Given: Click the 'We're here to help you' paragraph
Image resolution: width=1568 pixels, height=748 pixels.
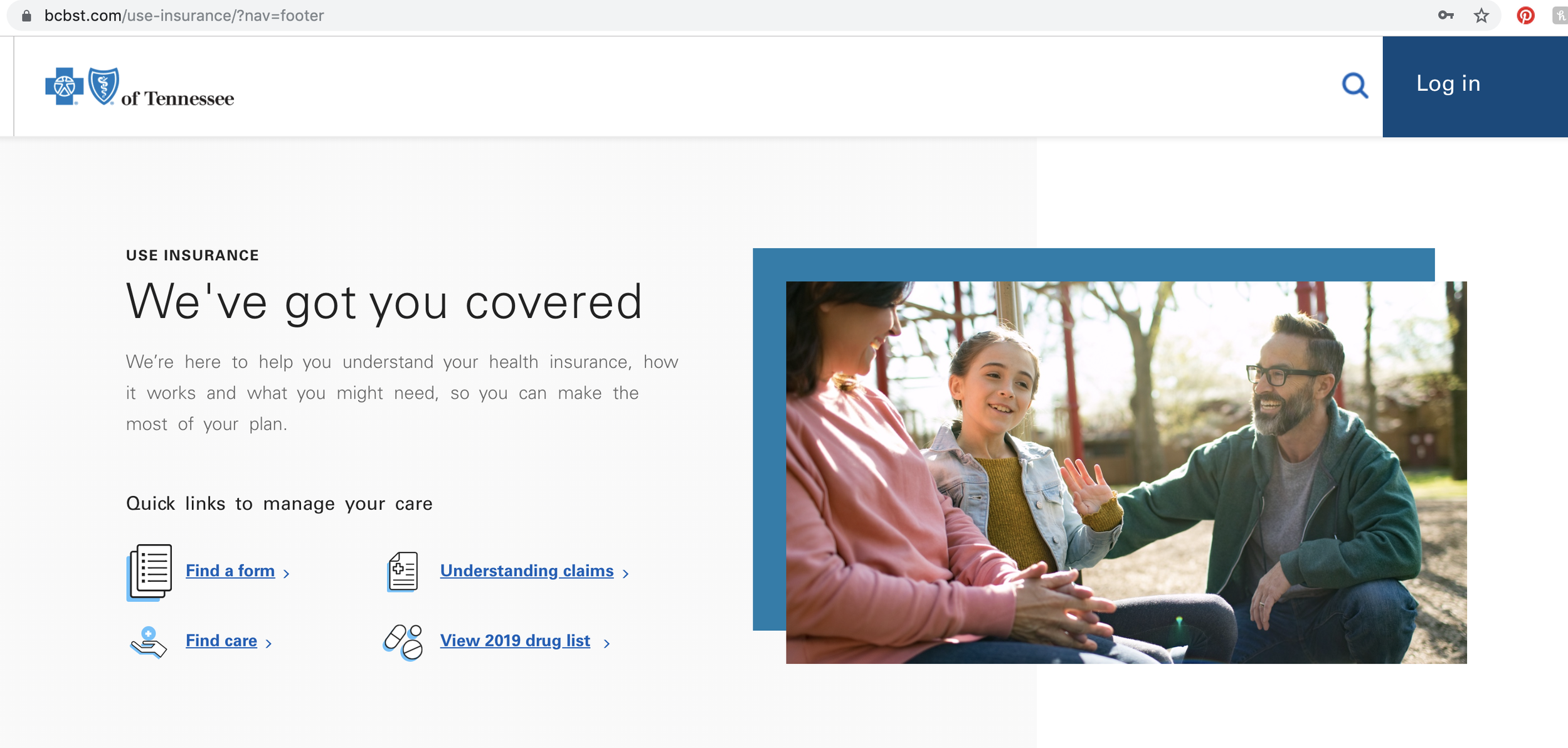Looking at the screenshot, I should [x=402, y=392].
